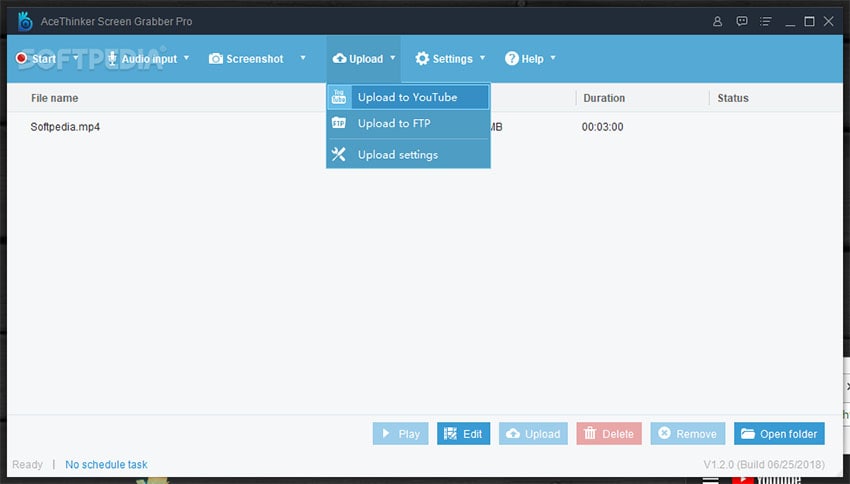850x484 pixels.
Task: Click the Screenshot camera icon
Action: [x=216, y=59]
